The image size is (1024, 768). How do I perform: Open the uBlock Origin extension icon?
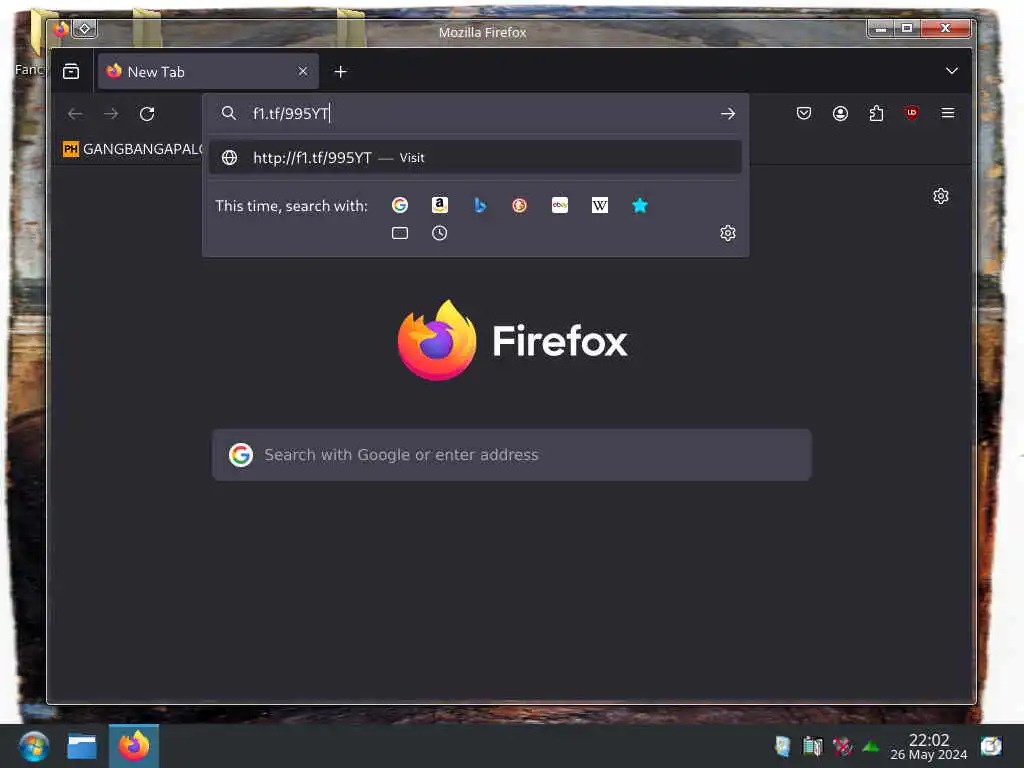point(912,113)
